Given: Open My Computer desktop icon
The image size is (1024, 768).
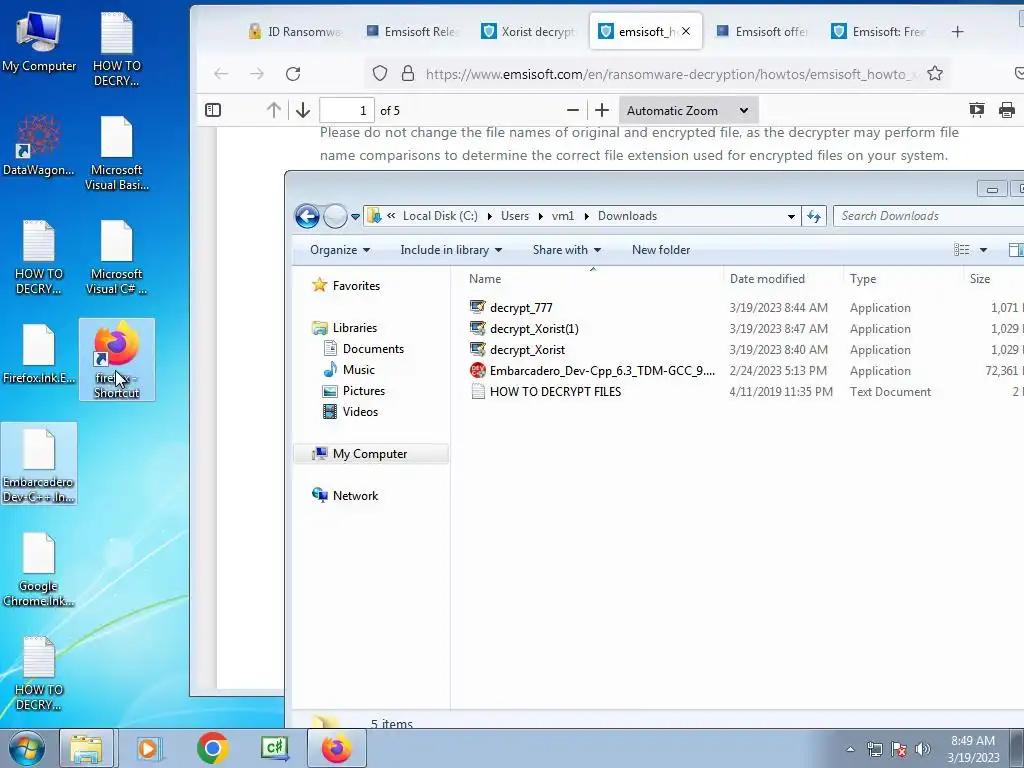Looking at the screenshot, I should coord(39,42).
